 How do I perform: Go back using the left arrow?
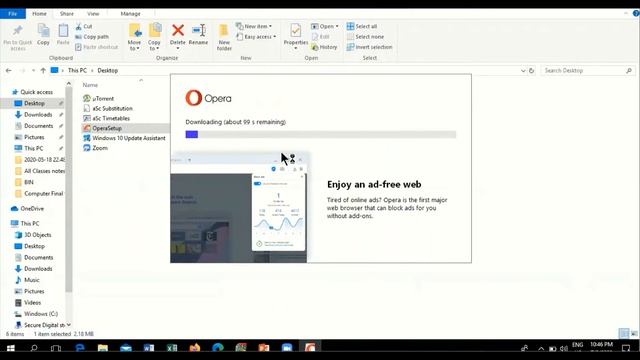click(x=9, y=71)
